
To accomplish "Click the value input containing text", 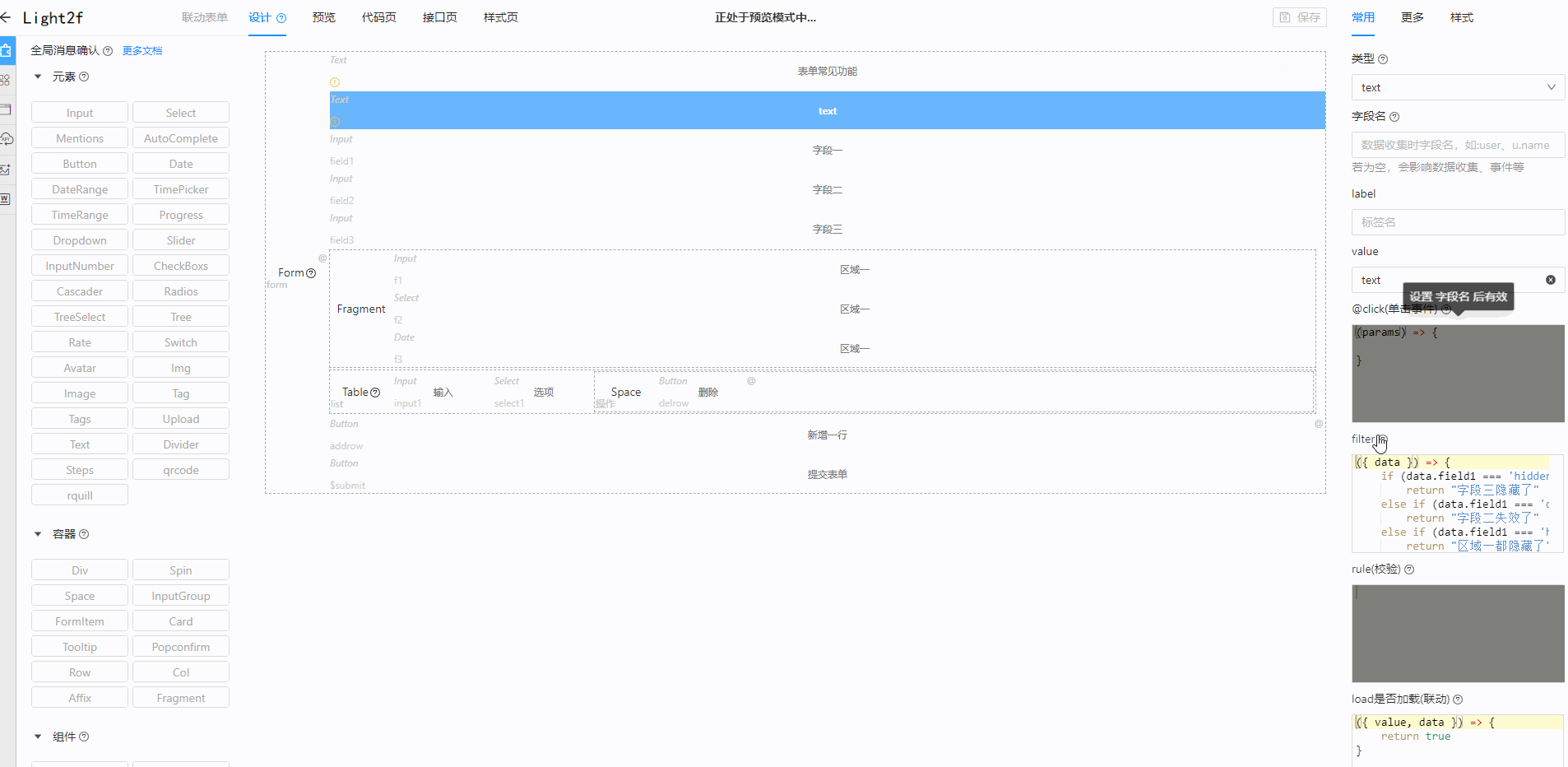I will 1458,280.
